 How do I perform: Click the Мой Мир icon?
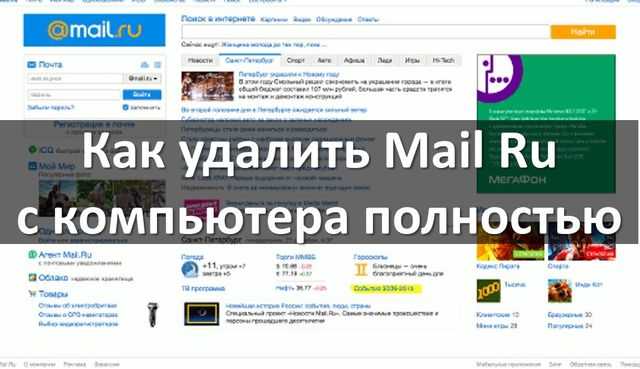pyautogui.click(x=32, y=166)
